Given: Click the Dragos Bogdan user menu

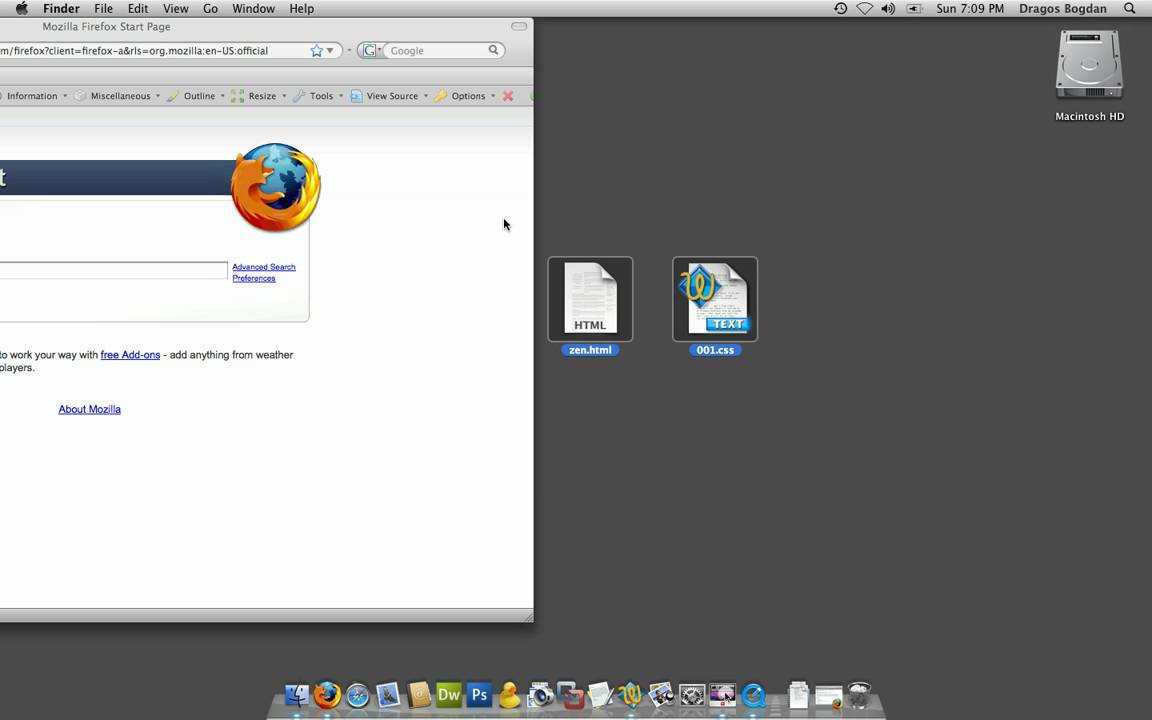Looking at the screenshot, I should click(1062, 9).
